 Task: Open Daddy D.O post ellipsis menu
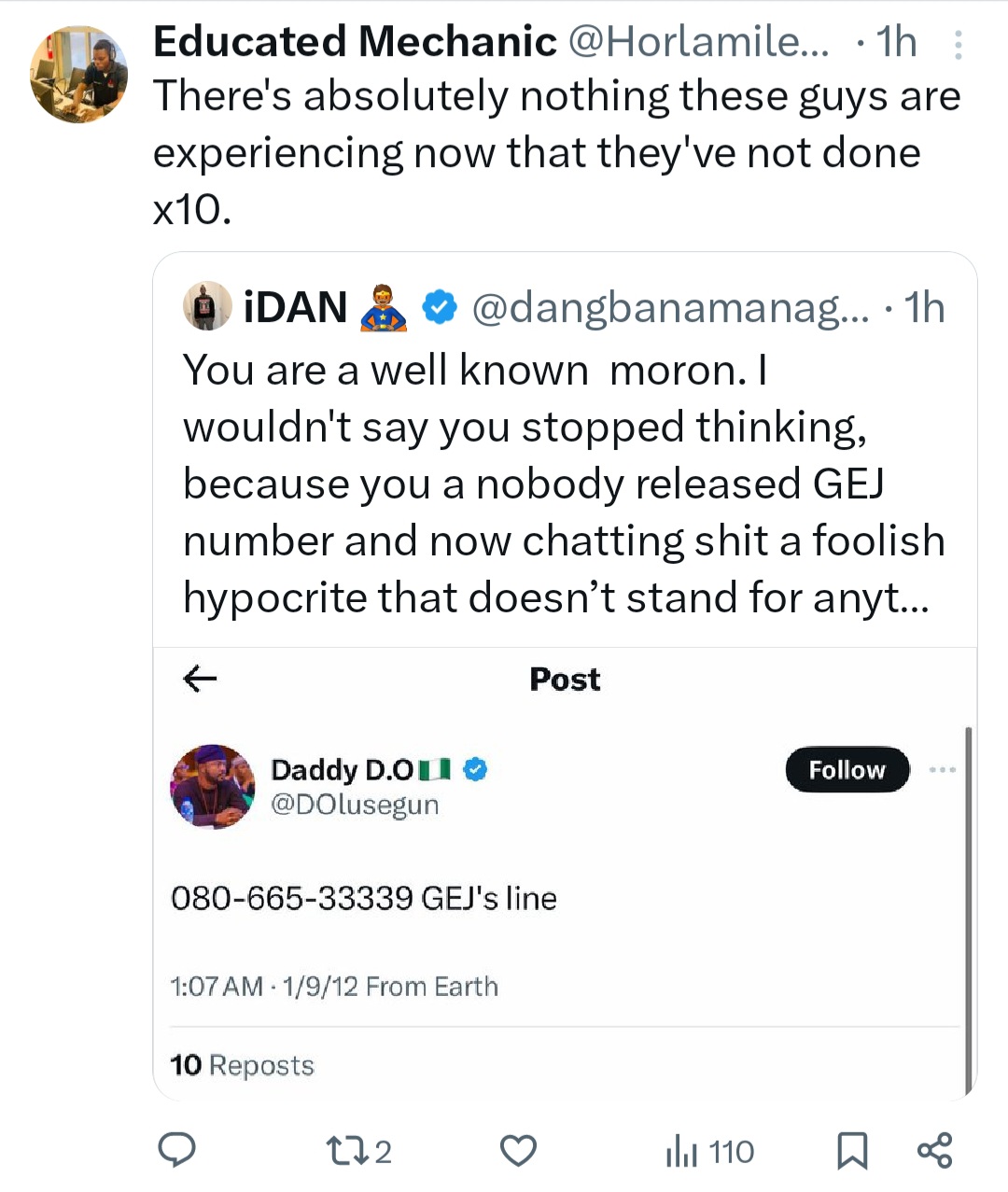pos(943,769)
